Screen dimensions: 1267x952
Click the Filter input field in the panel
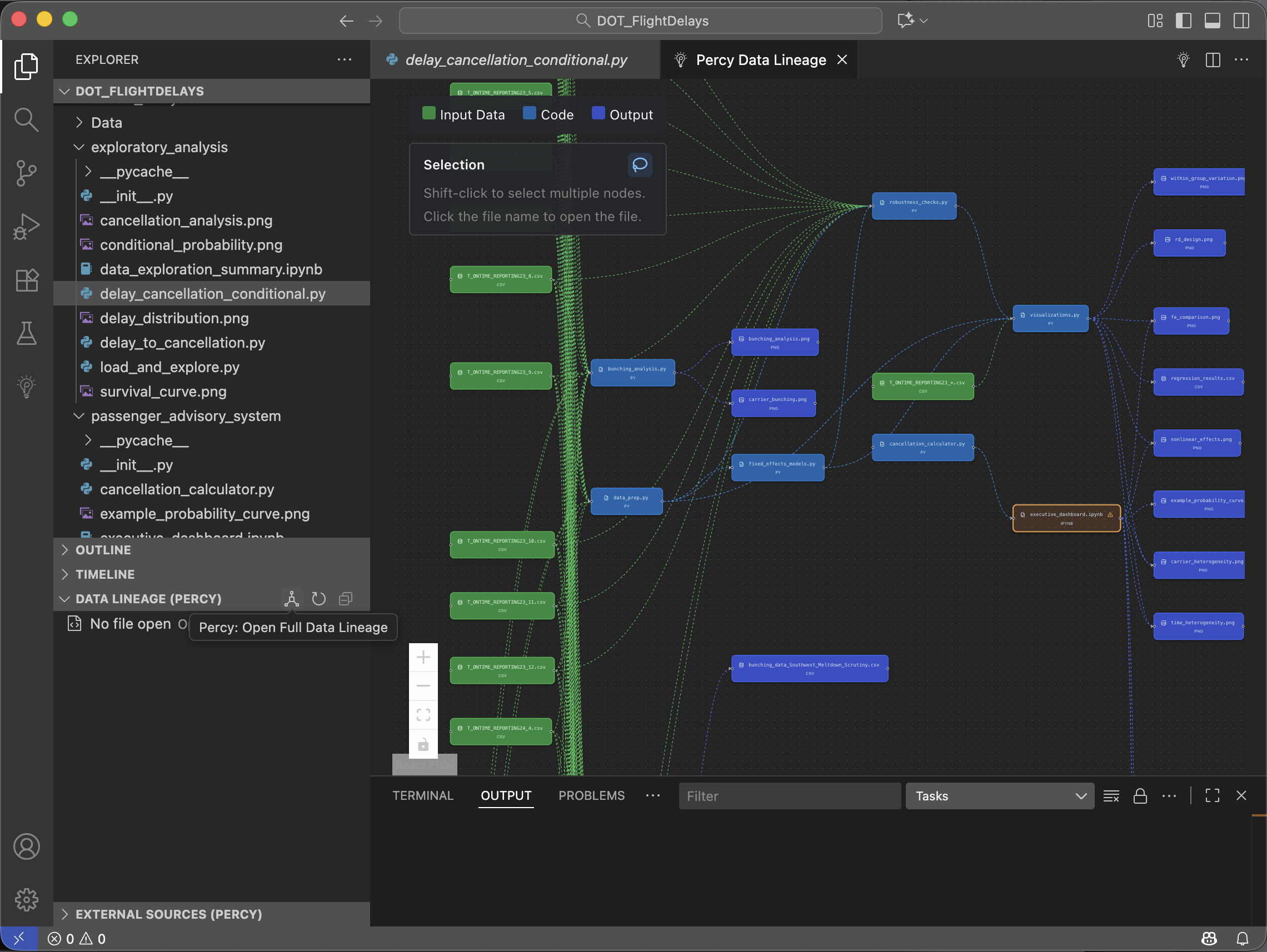click(789, 796)
